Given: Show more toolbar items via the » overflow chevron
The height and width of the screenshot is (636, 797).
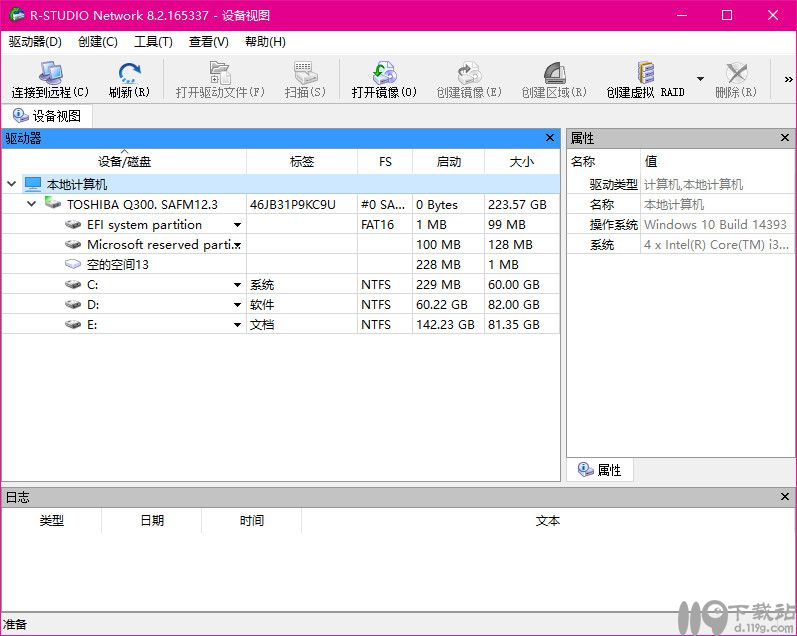Looking at the screenshot, I should click(x=788, y=79).
